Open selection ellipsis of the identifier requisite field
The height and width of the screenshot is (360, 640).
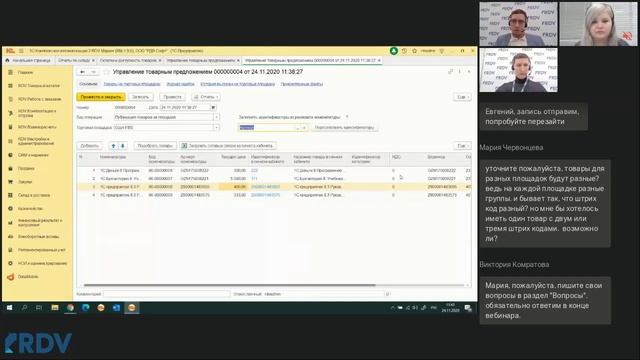click(x=298, y=128)
